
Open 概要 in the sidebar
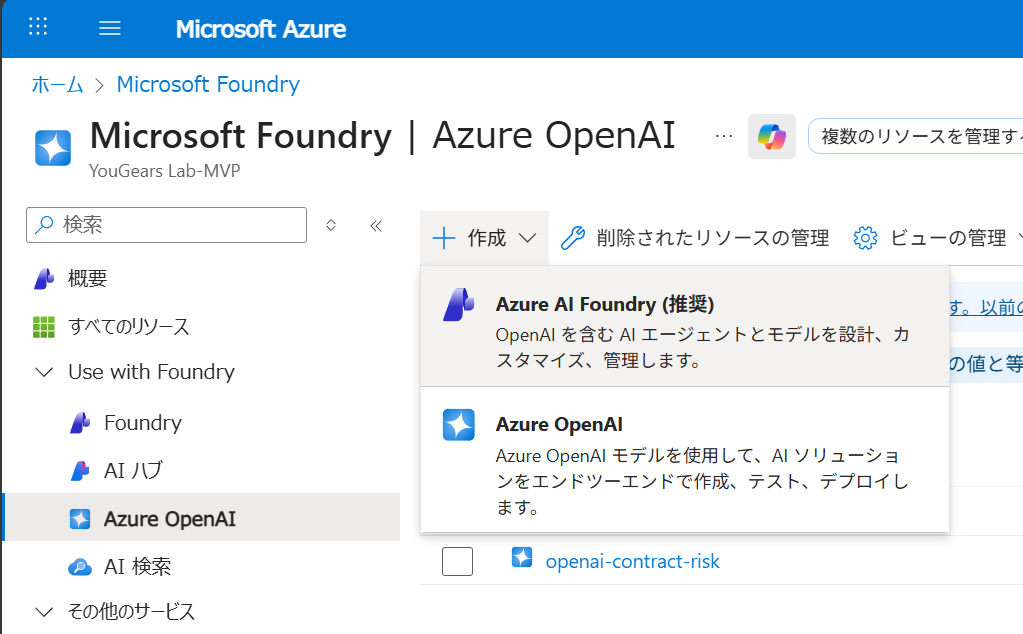87,279
